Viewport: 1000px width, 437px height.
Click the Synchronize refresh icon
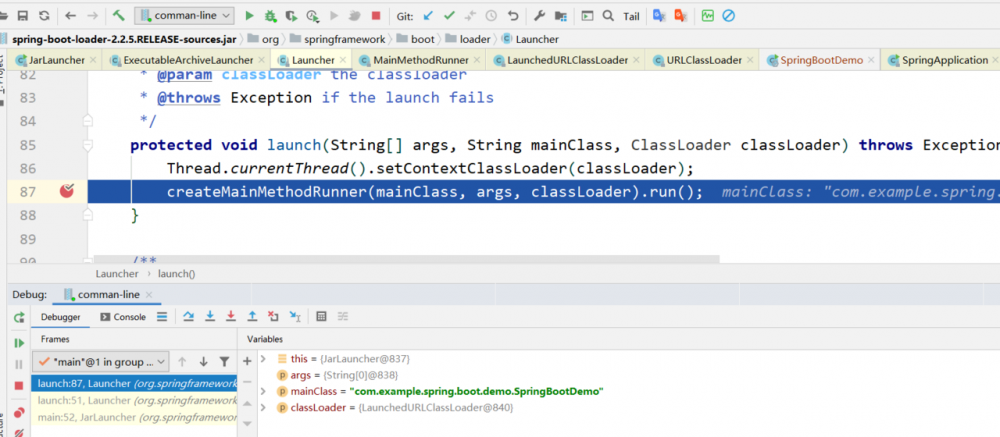[x=44, y=15]
